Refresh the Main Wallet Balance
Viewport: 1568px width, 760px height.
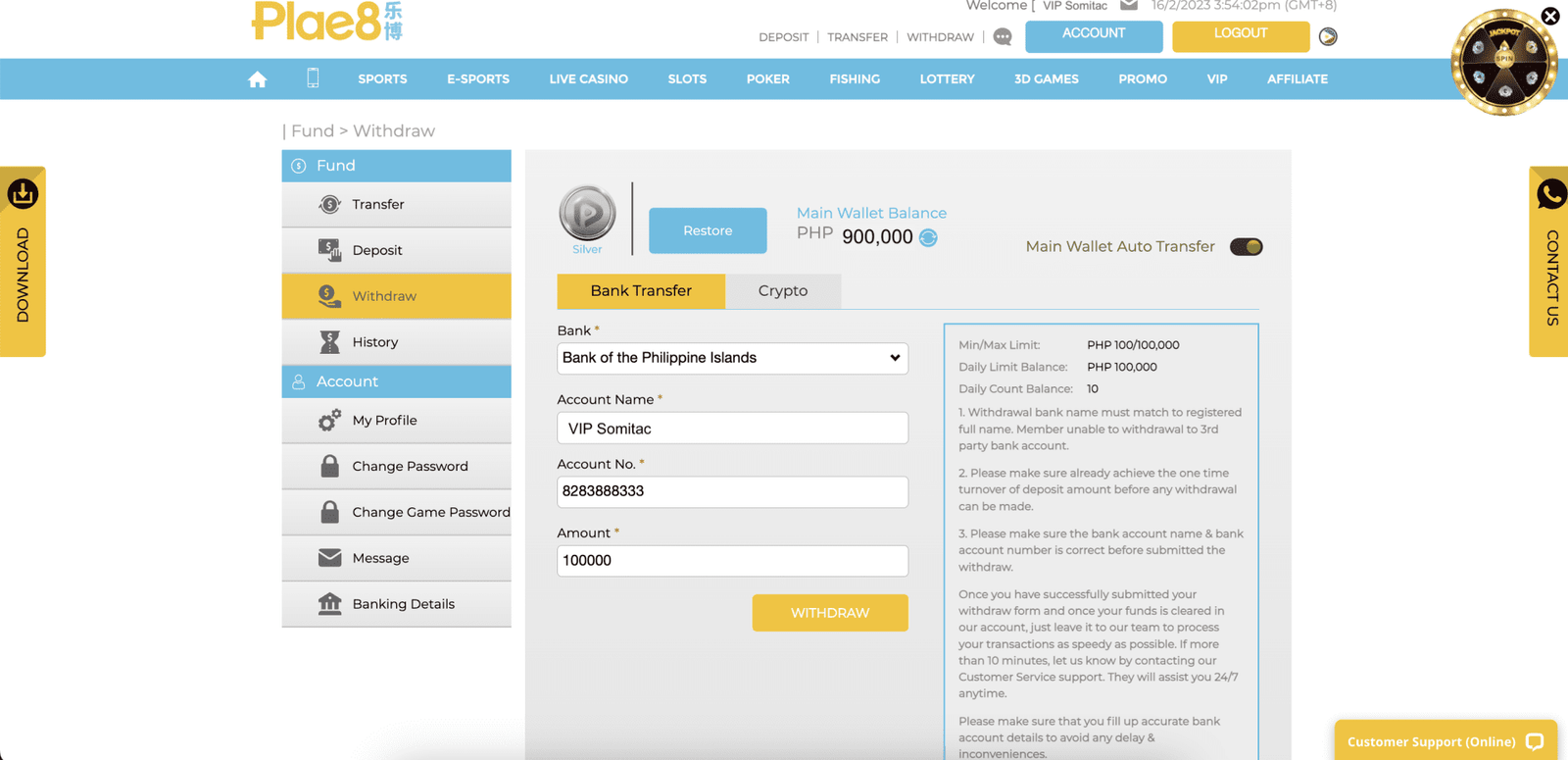click(x=928, y=237)
